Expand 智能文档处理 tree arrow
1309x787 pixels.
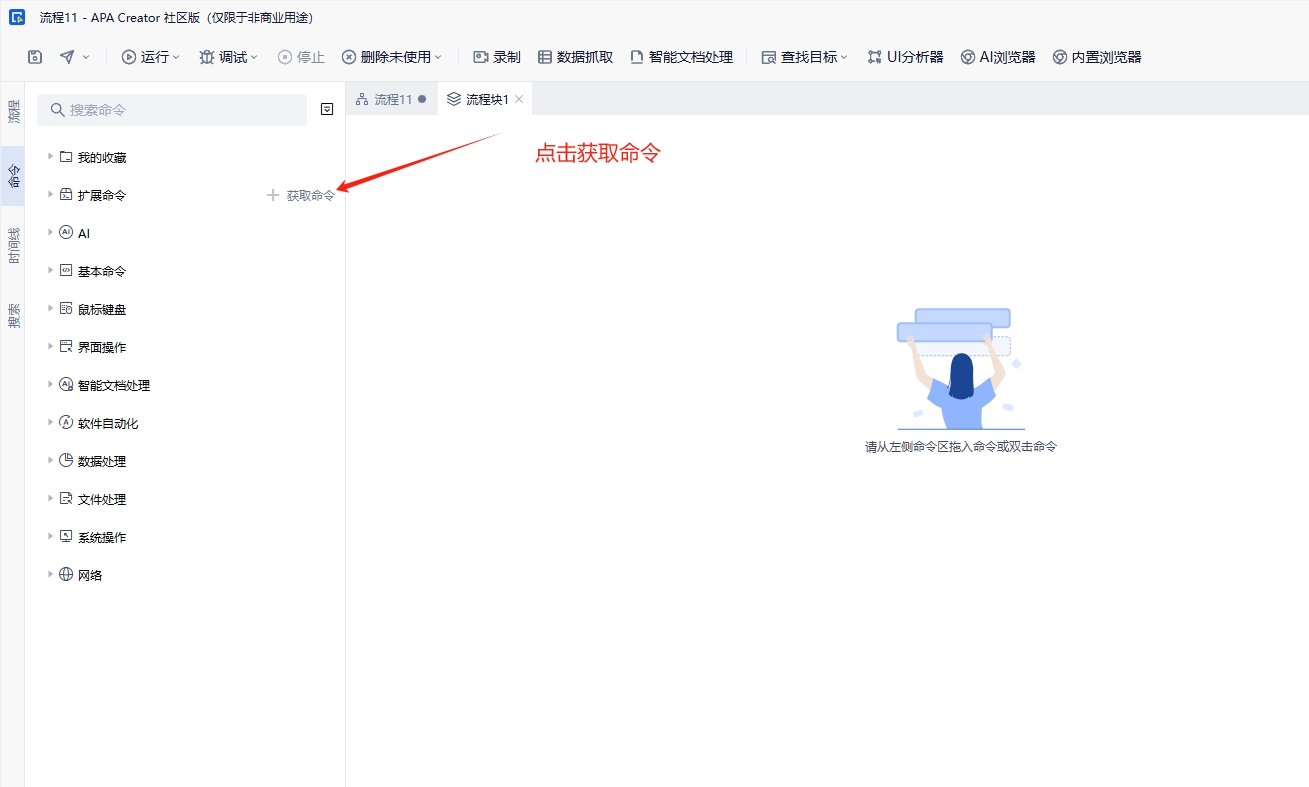[x=50, y=384]
